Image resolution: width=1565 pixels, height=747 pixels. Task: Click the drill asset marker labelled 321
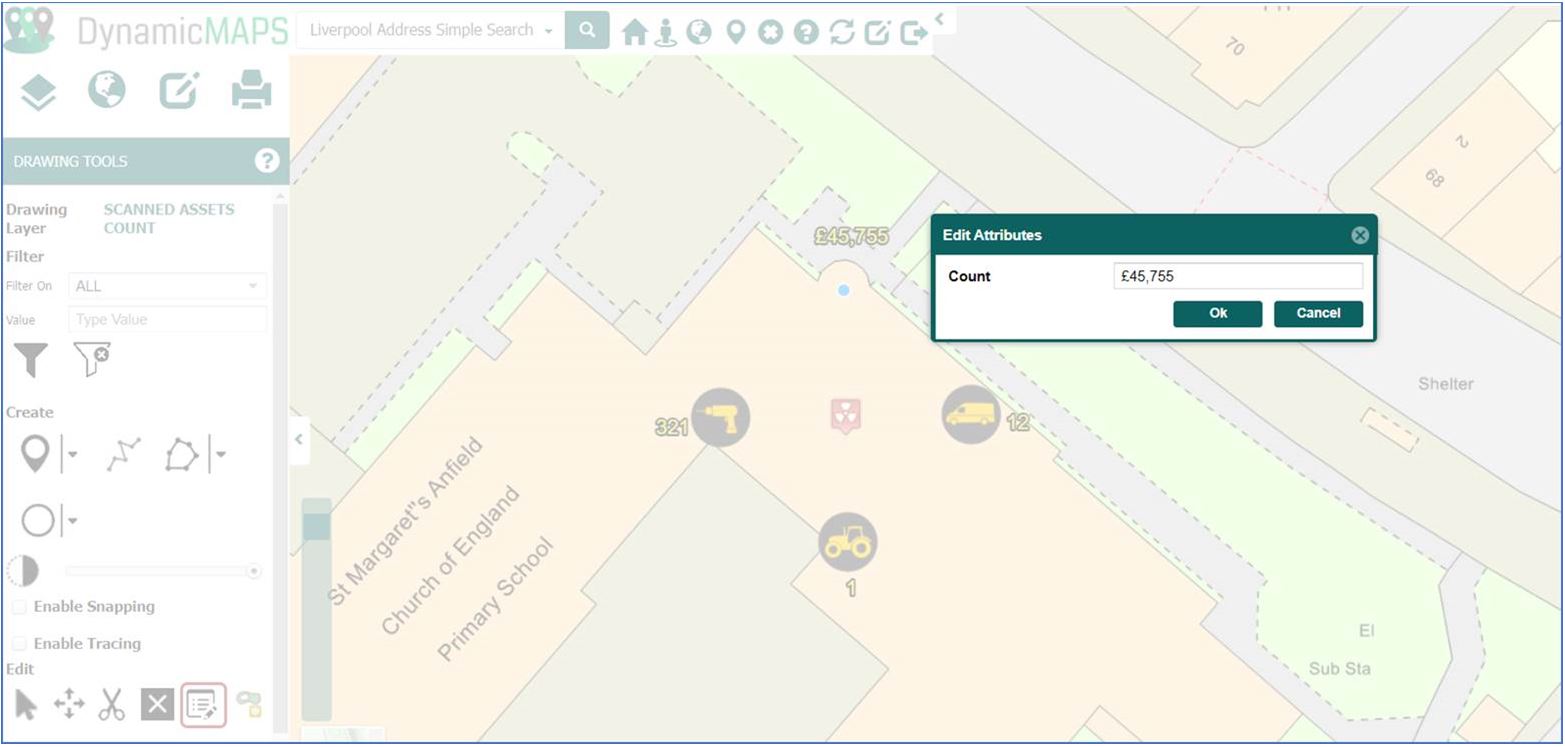tap(720, 418)
